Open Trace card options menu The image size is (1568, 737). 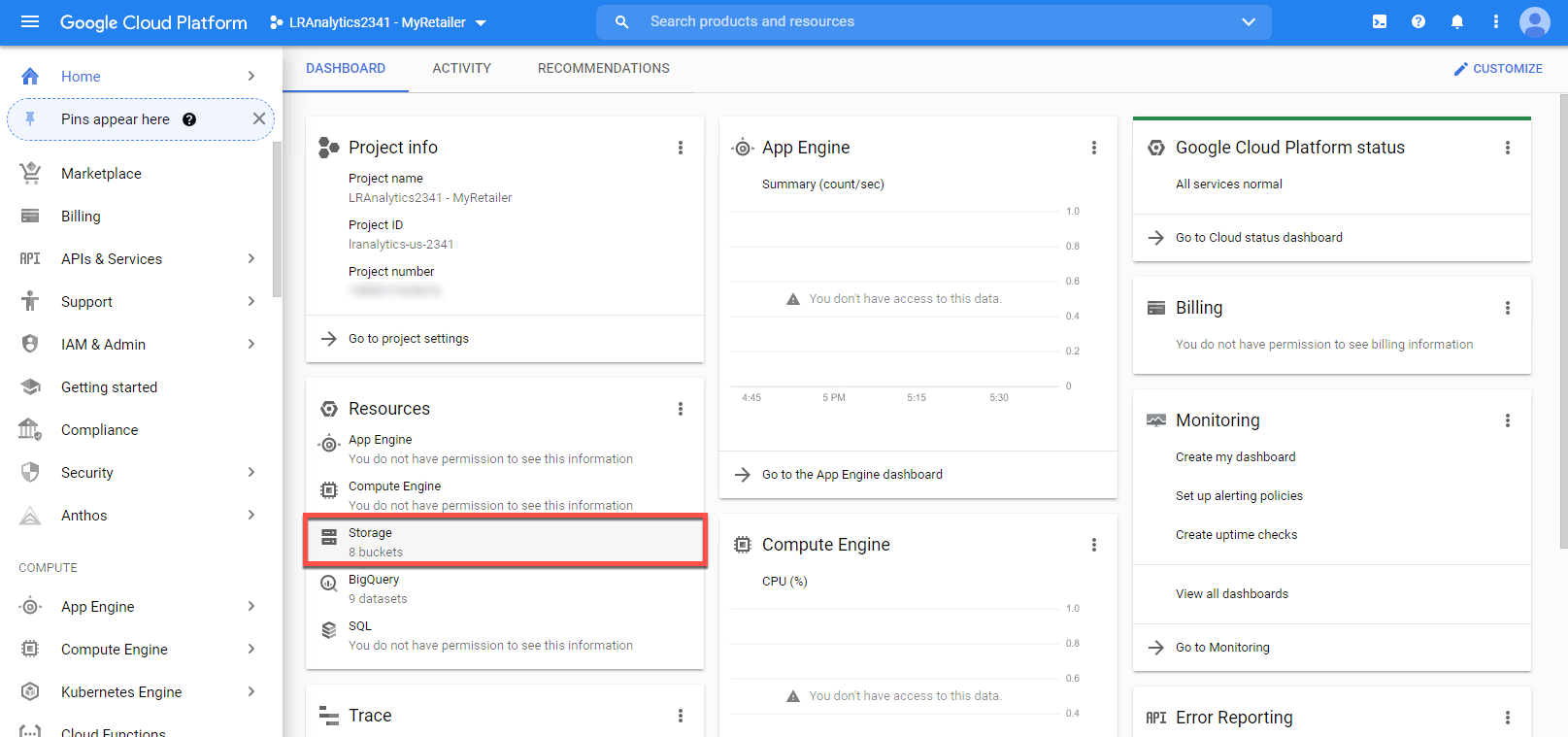pos(681,716)
